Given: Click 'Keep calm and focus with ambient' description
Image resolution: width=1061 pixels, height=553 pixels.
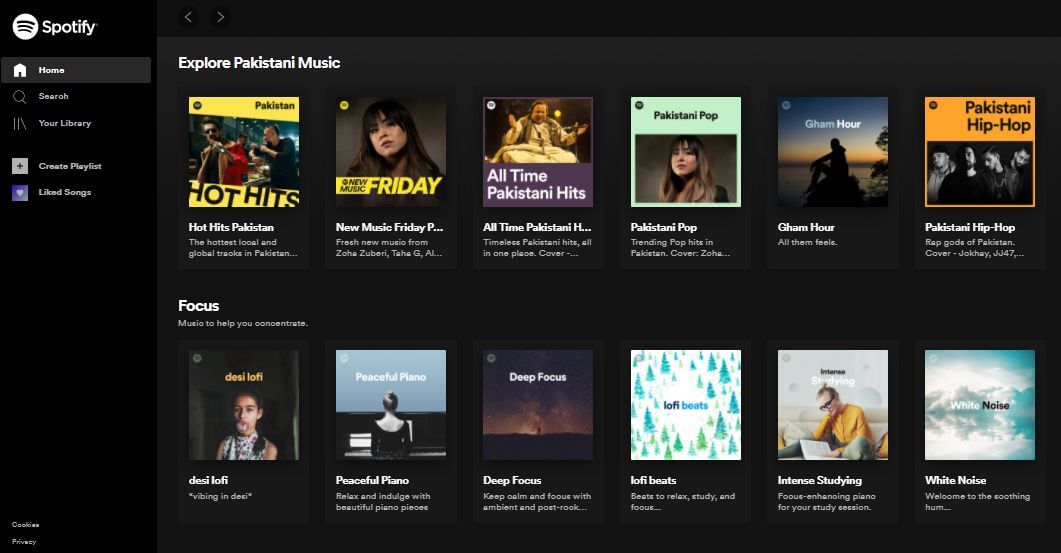Looking at the screenshot, I should point(537,502).
